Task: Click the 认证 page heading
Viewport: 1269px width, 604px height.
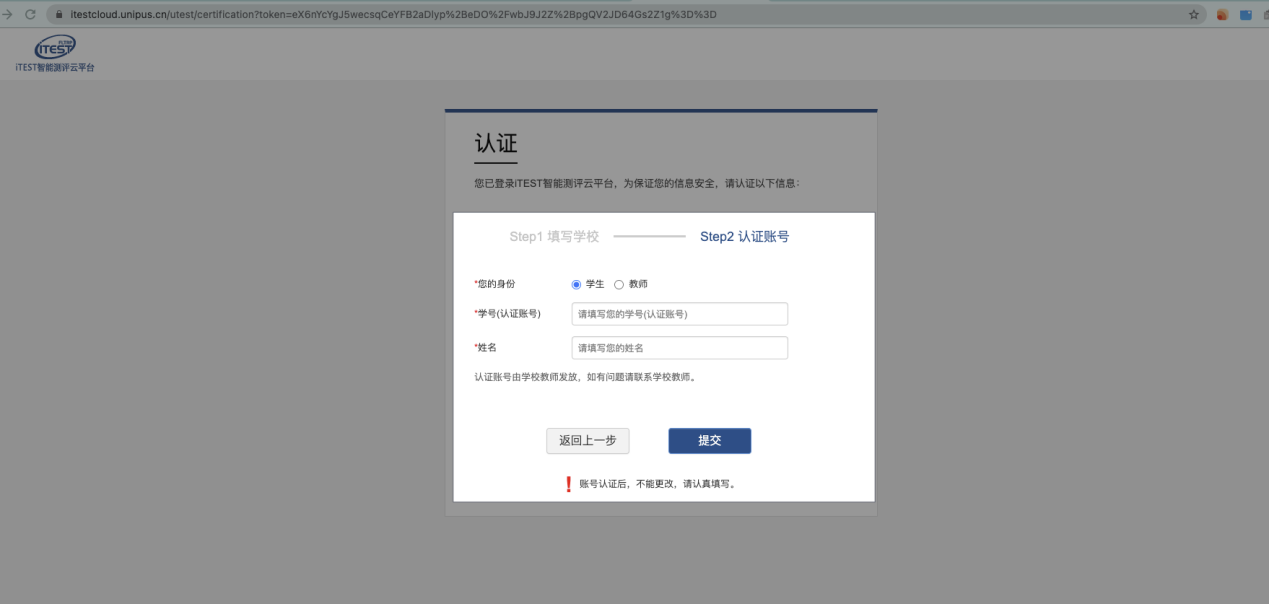Action: 495,144
